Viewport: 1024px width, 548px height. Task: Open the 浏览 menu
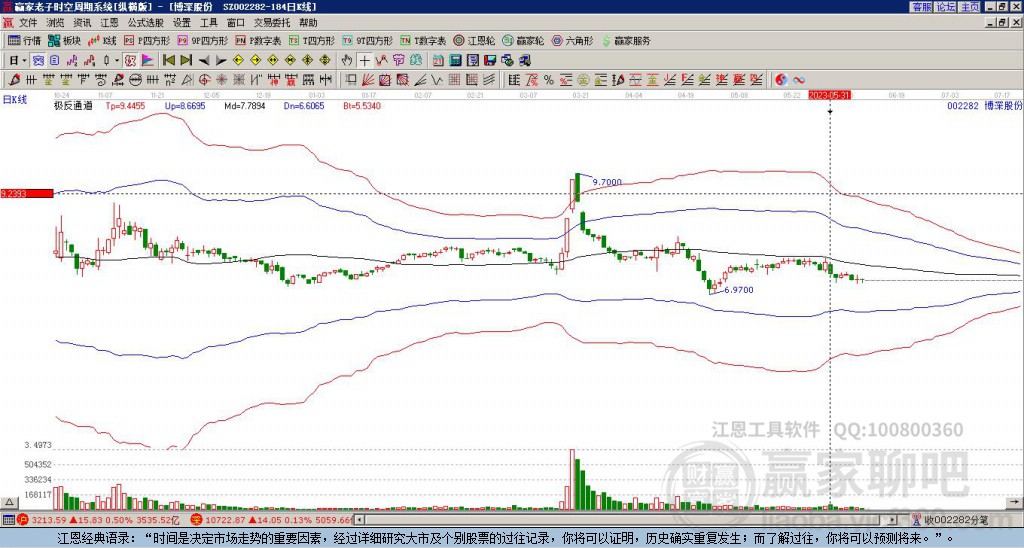(55, 23)
